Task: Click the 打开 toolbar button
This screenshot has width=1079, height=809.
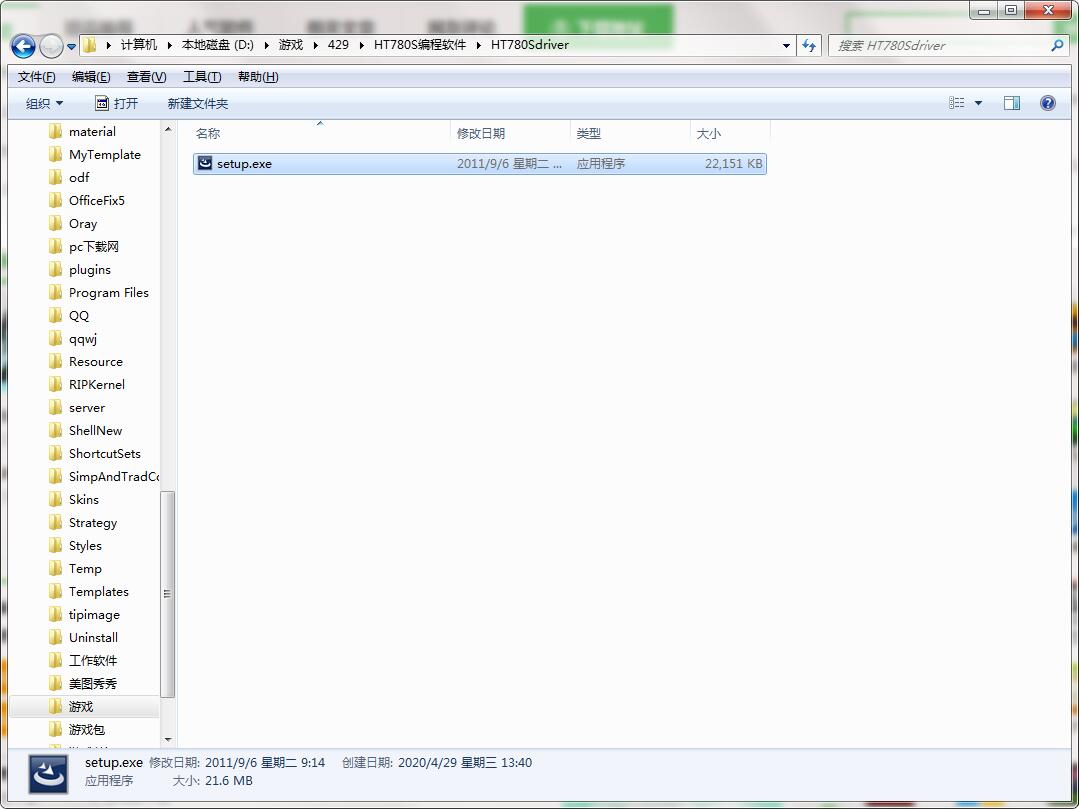Action: [116, 103]
